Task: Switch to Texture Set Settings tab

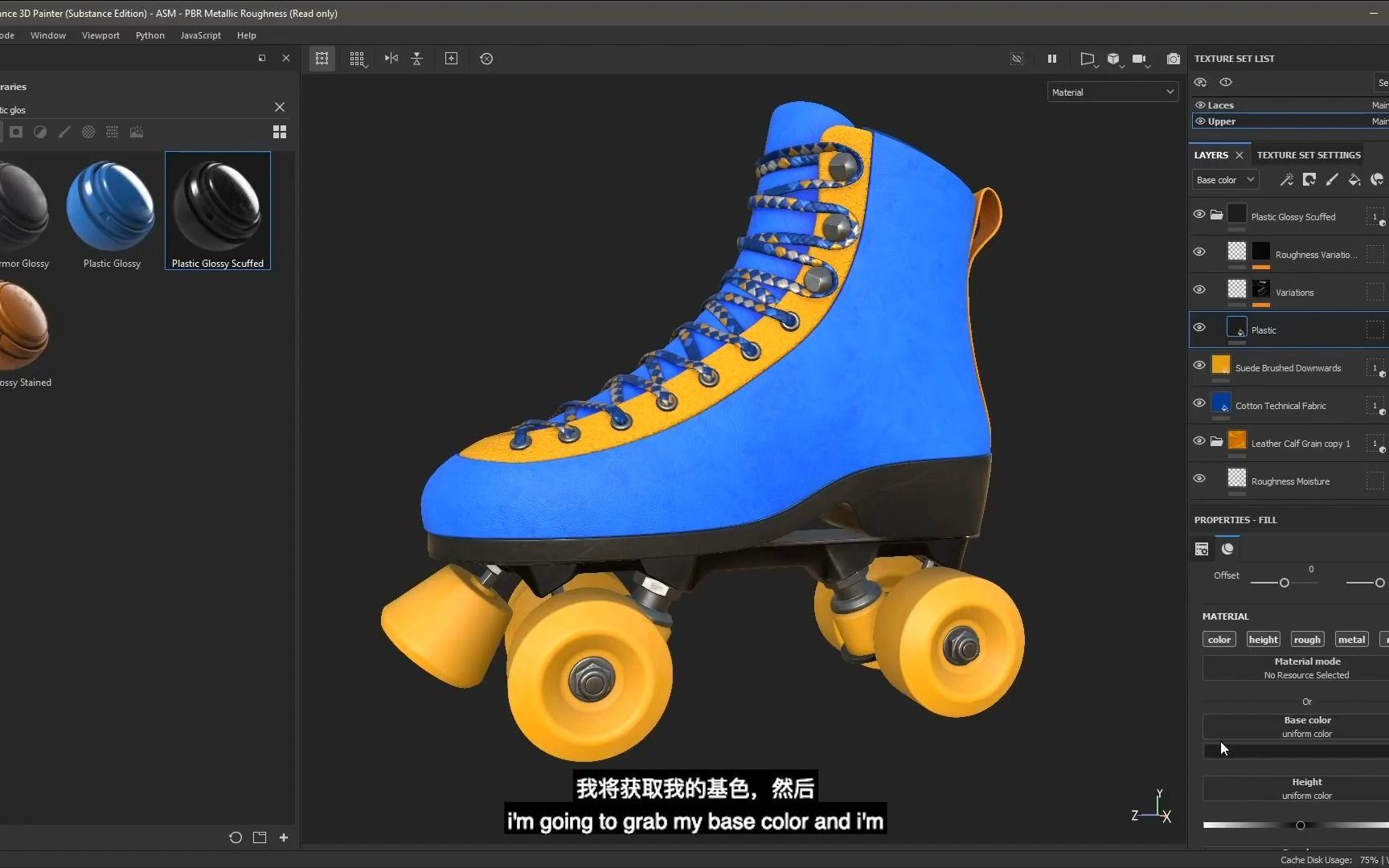Action: click(1308, 155)
